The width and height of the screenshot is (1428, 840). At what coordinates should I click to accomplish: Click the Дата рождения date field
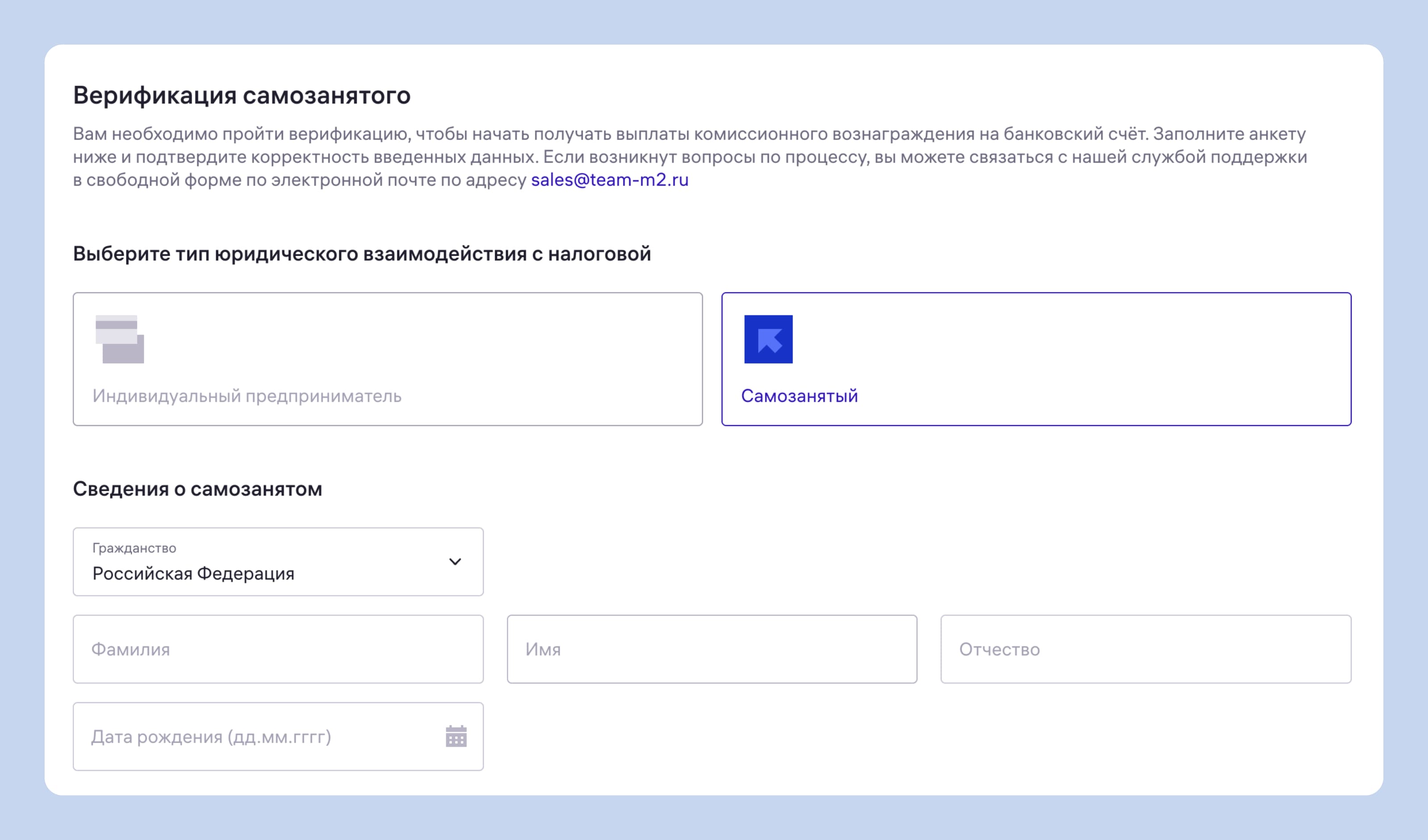[278, 737]
